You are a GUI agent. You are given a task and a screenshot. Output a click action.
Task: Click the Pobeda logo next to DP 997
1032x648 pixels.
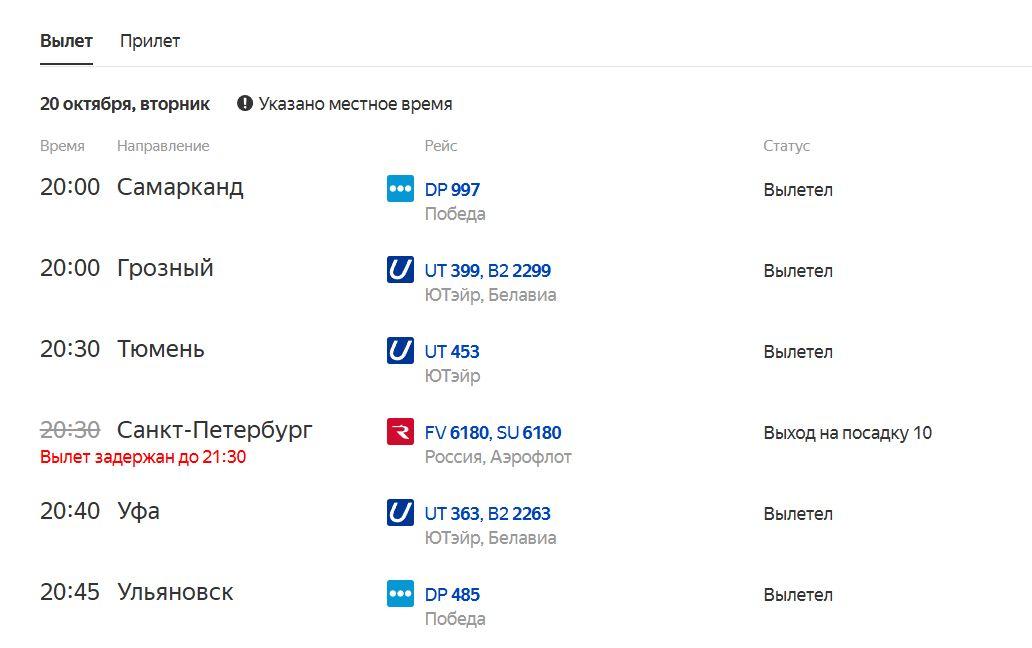[x=400, y=189]
